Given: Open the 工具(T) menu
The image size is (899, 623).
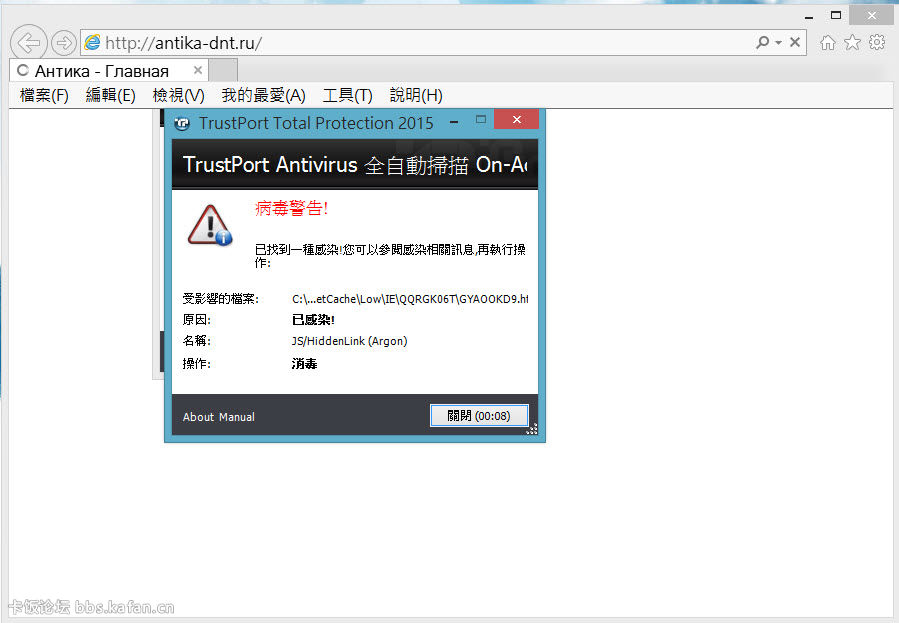Looking at the screenshot, I should point(347,95).
